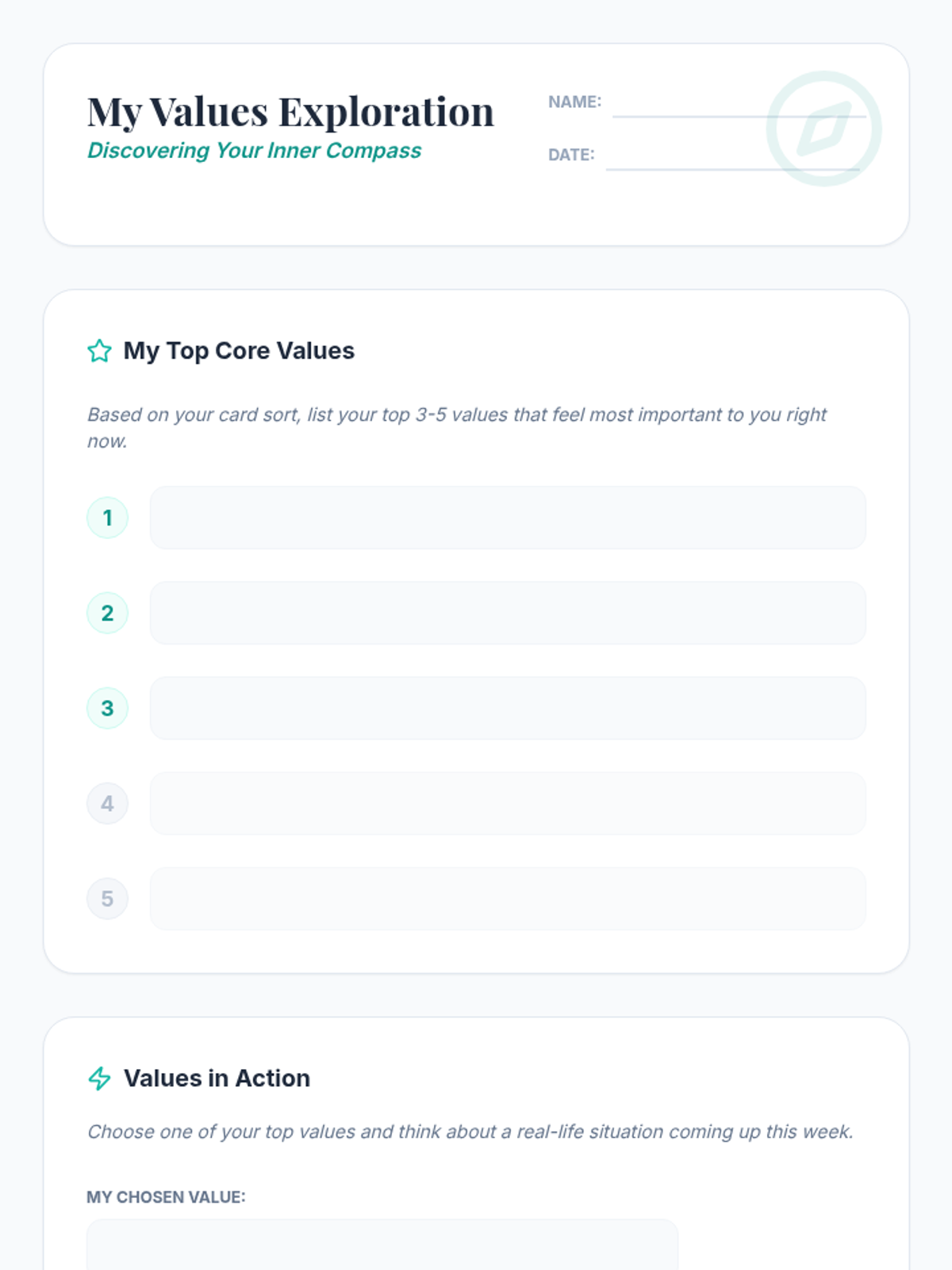The height and width of the screenshot is (1270, 952).
Task: Focus the second core value input box
Action: coord(508,613)
